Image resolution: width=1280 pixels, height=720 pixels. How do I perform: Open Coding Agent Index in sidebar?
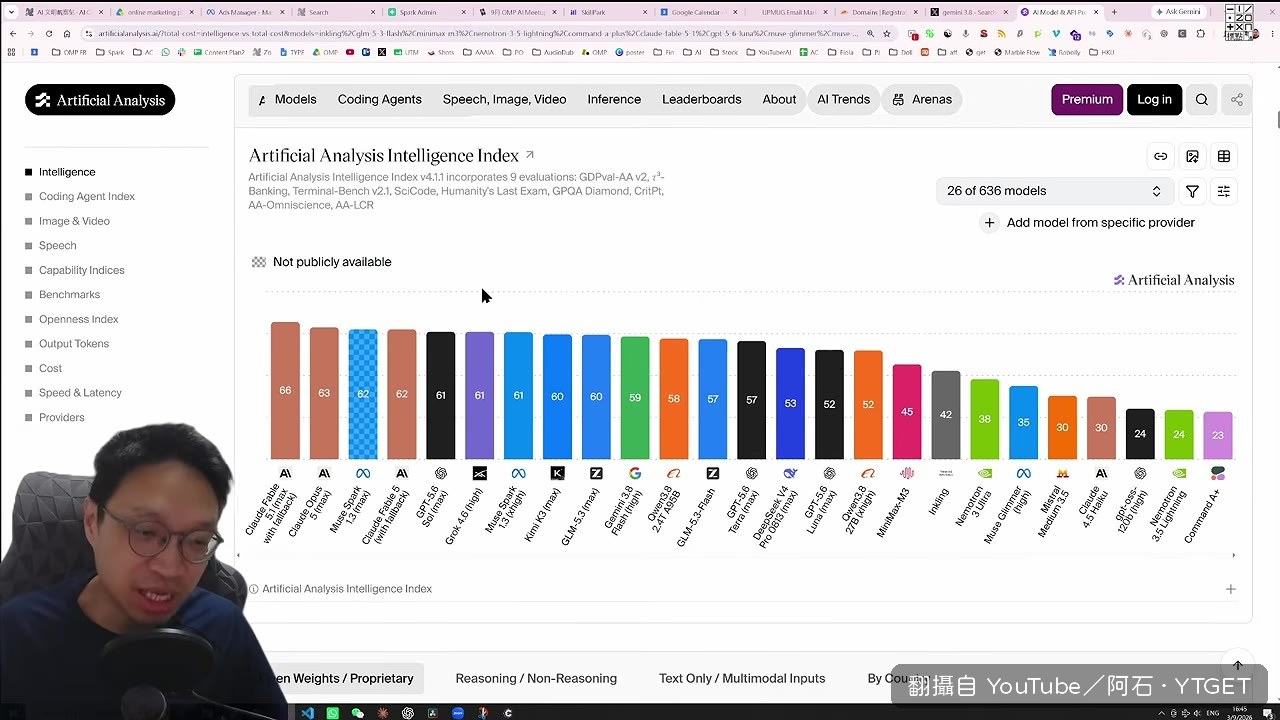point(87,197)
